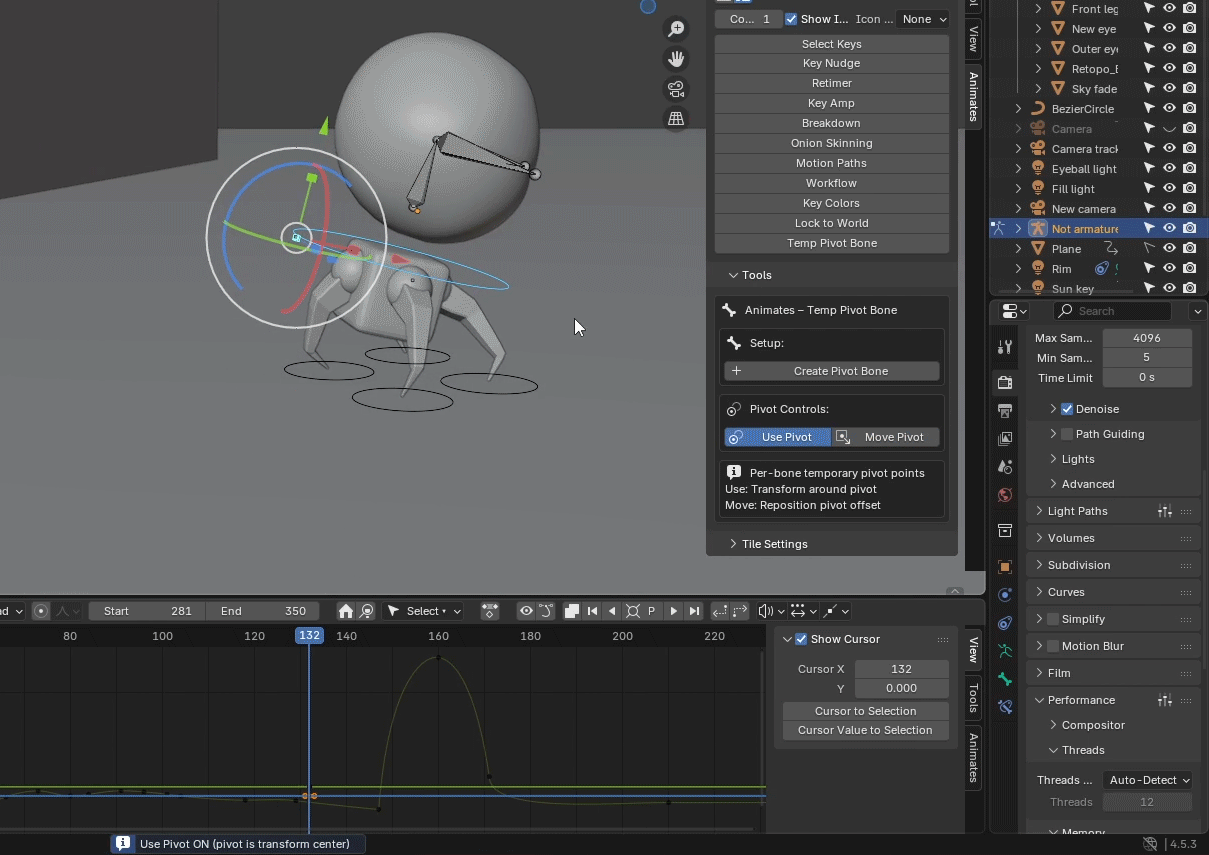Open the Tool properties wrench icon
The width and height of the screenshot is (1209, 855).
[1005, 347]
